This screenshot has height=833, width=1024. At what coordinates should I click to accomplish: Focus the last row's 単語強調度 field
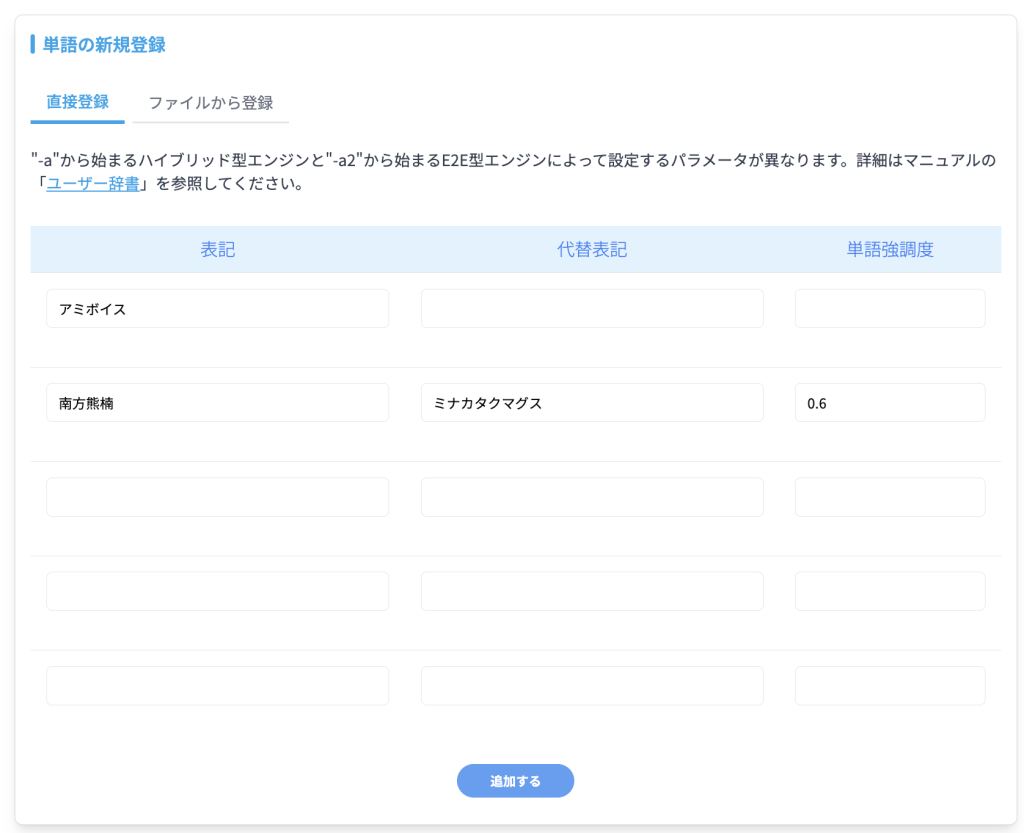pos(889,686)
